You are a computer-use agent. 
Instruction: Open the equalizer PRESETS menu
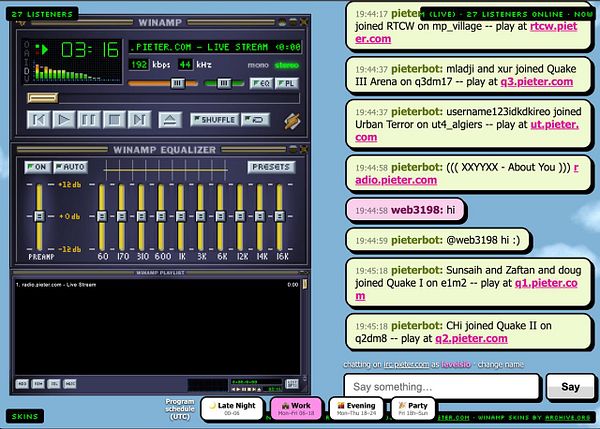271,167
